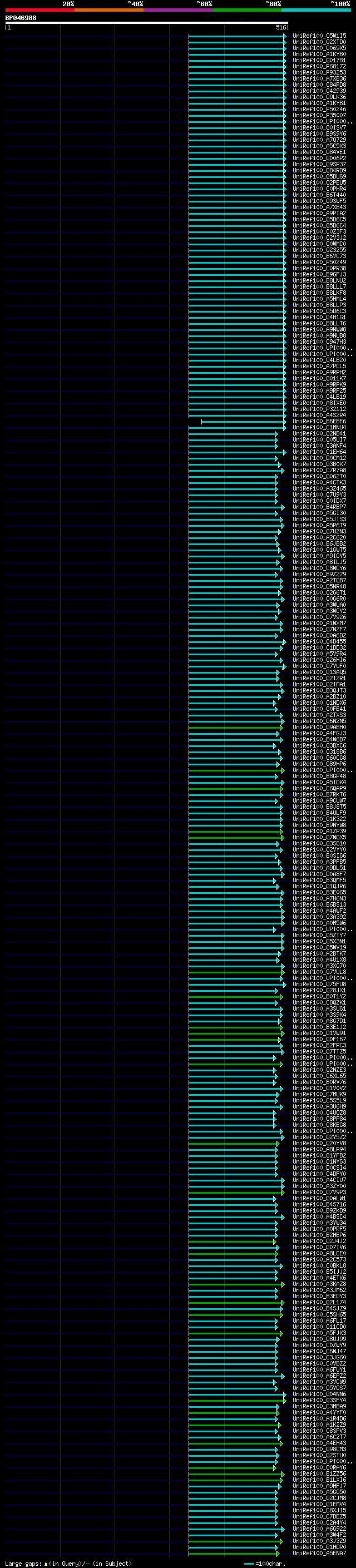Select hit UniRef100_Q5NR48
This screenshot has height=1568, width=356.
[319, 587]
